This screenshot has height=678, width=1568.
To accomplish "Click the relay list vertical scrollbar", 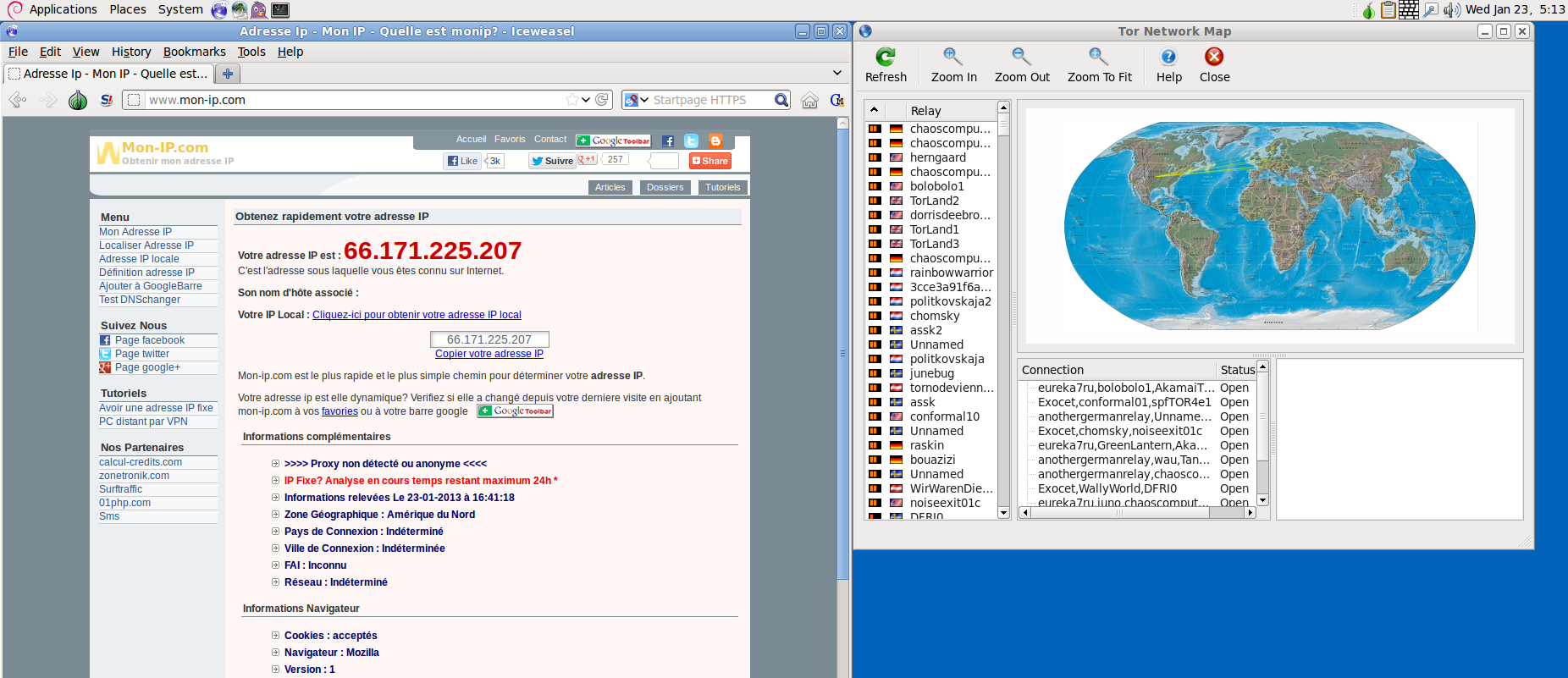I will coord(1003,309).
